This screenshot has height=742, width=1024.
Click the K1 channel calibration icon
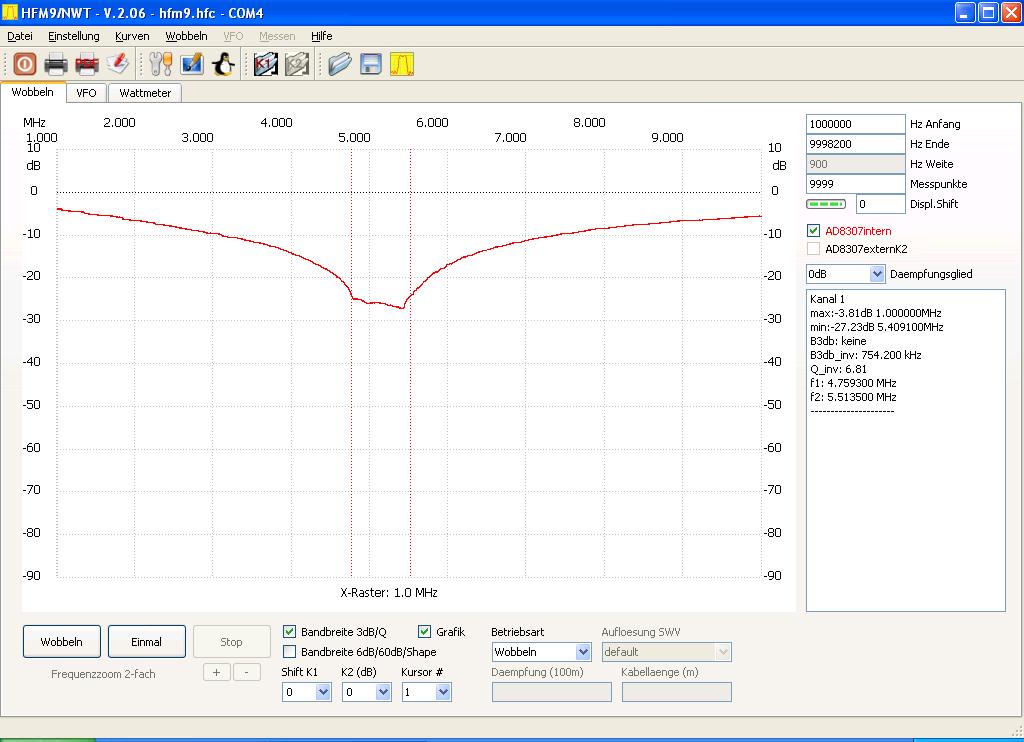tap(265, 65)
